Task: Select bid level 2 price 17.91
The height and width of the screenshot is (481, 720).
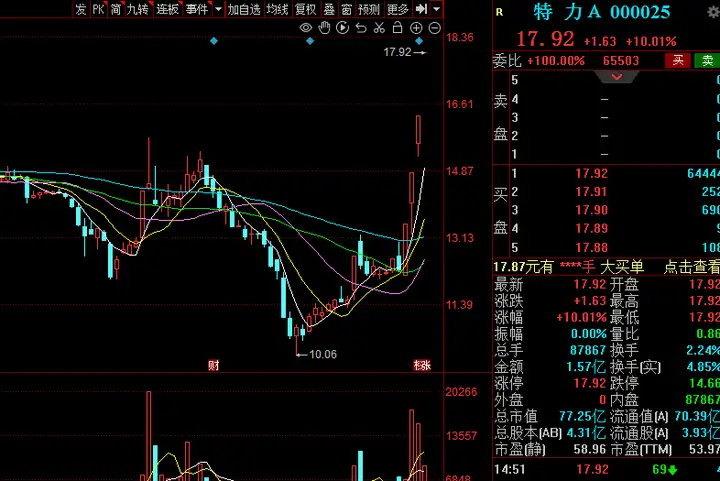Action: tap(591, 192)
